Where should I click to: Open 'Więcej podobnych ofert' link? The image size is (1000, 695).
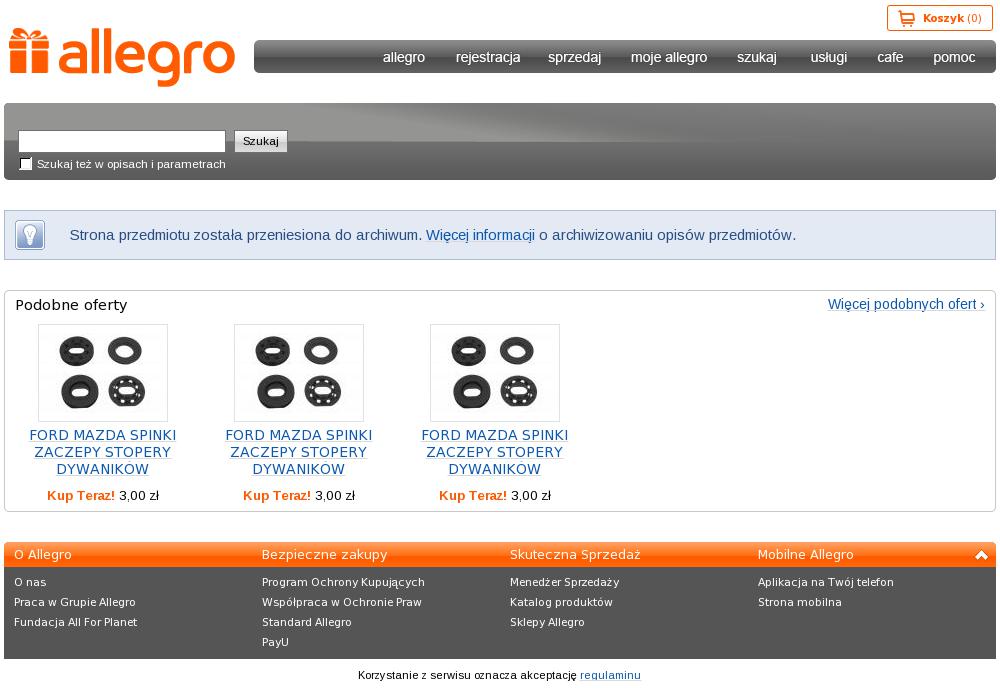[x=906, y=304]
